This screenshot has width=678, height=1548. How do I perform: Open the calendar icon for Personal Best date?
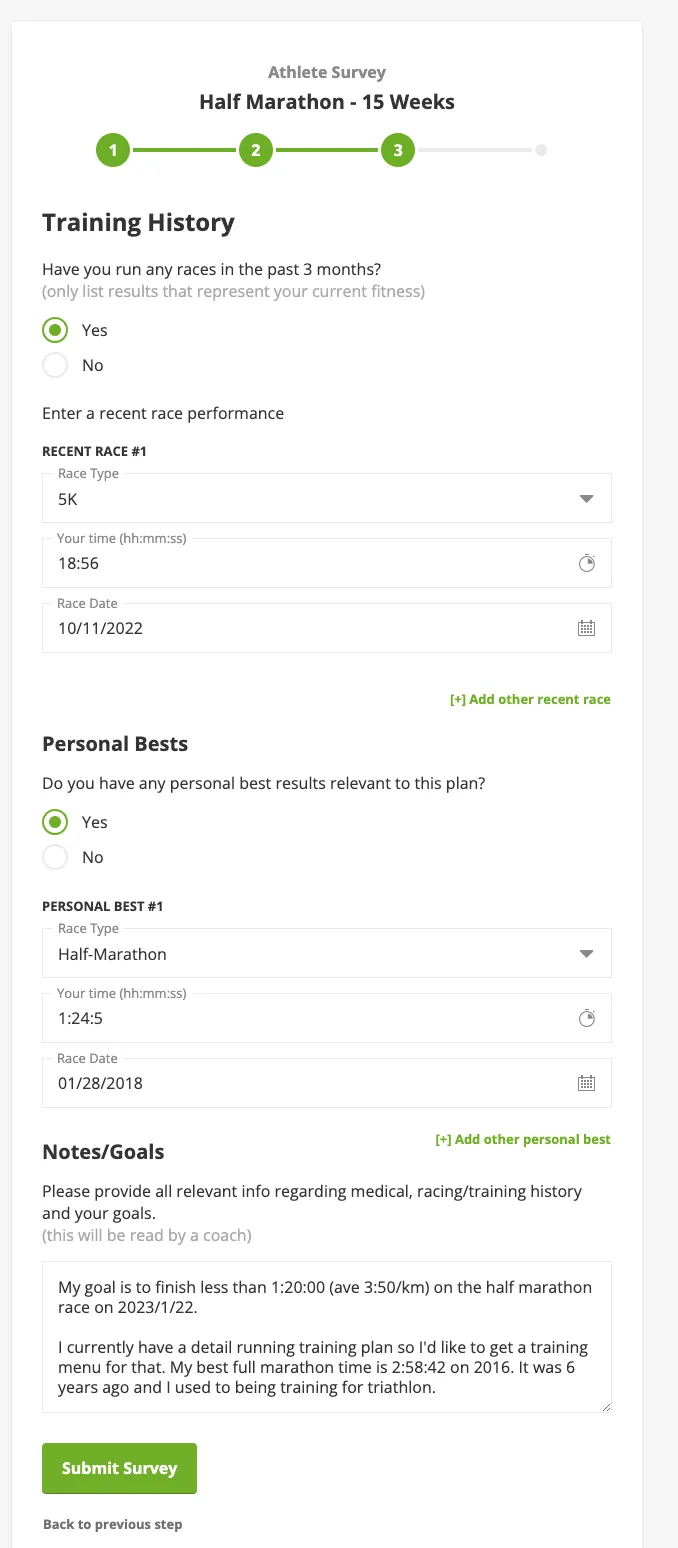[587, 1083]
